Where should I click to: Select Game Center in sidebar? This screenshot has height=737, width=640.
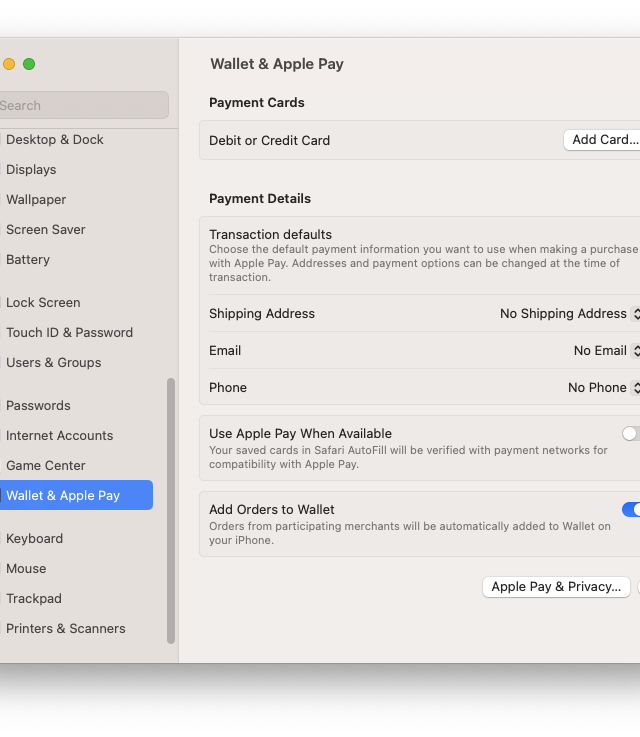46,466
